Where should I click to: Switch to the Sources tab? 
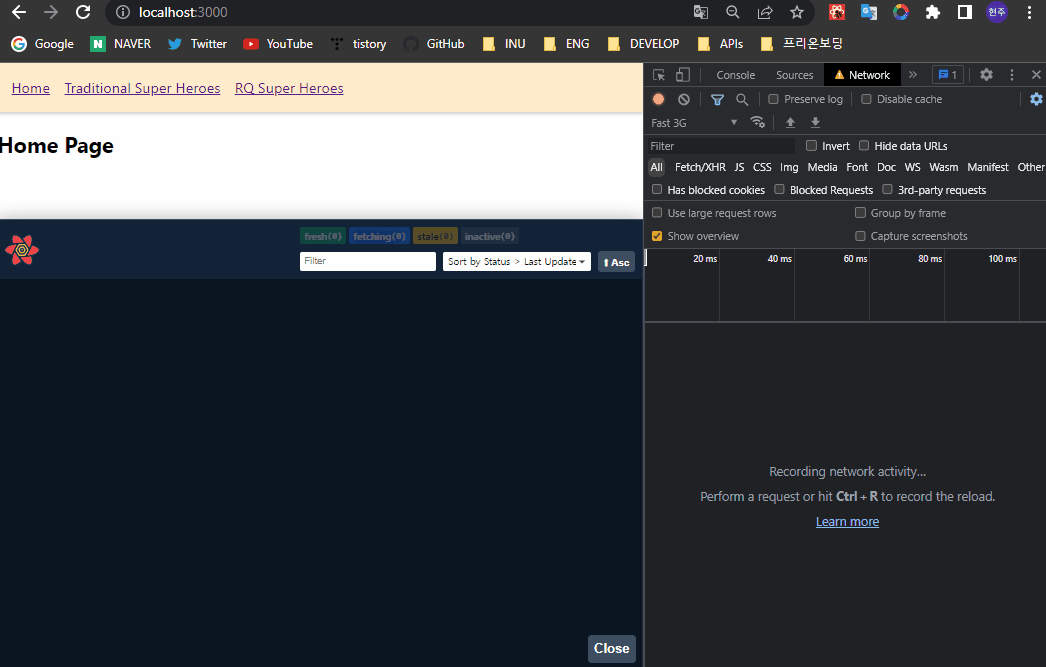coord(795,75)
